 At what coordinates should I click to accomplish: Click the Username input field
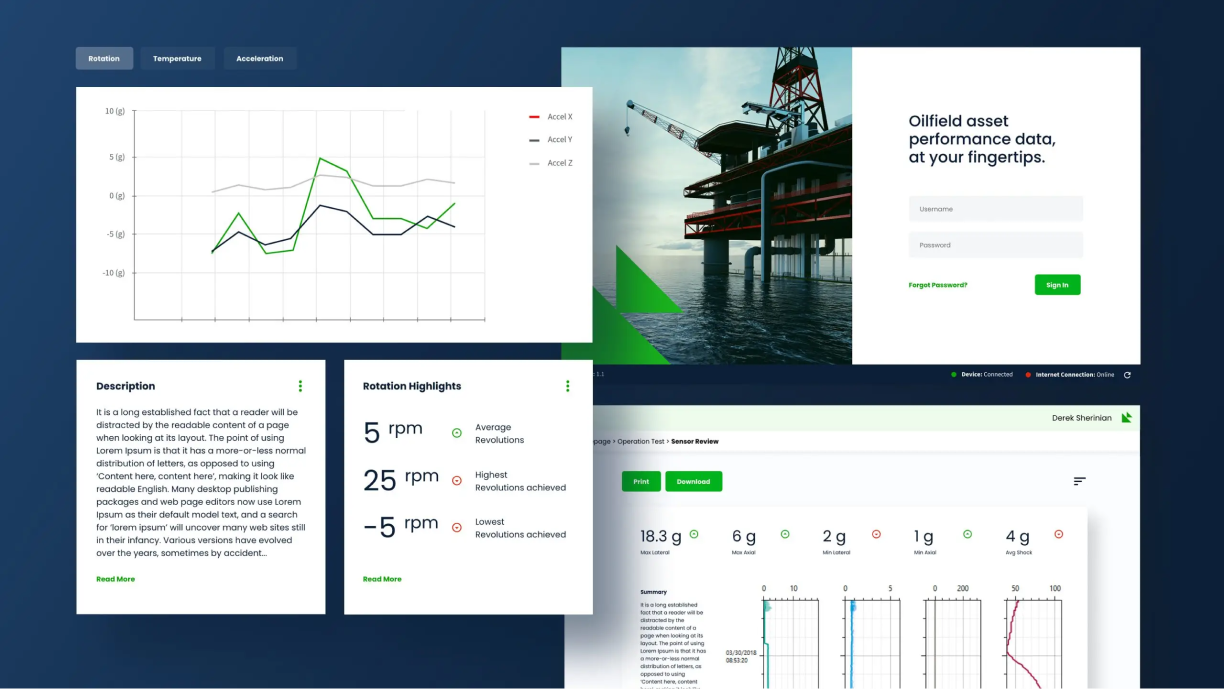(x=995, y=209)
